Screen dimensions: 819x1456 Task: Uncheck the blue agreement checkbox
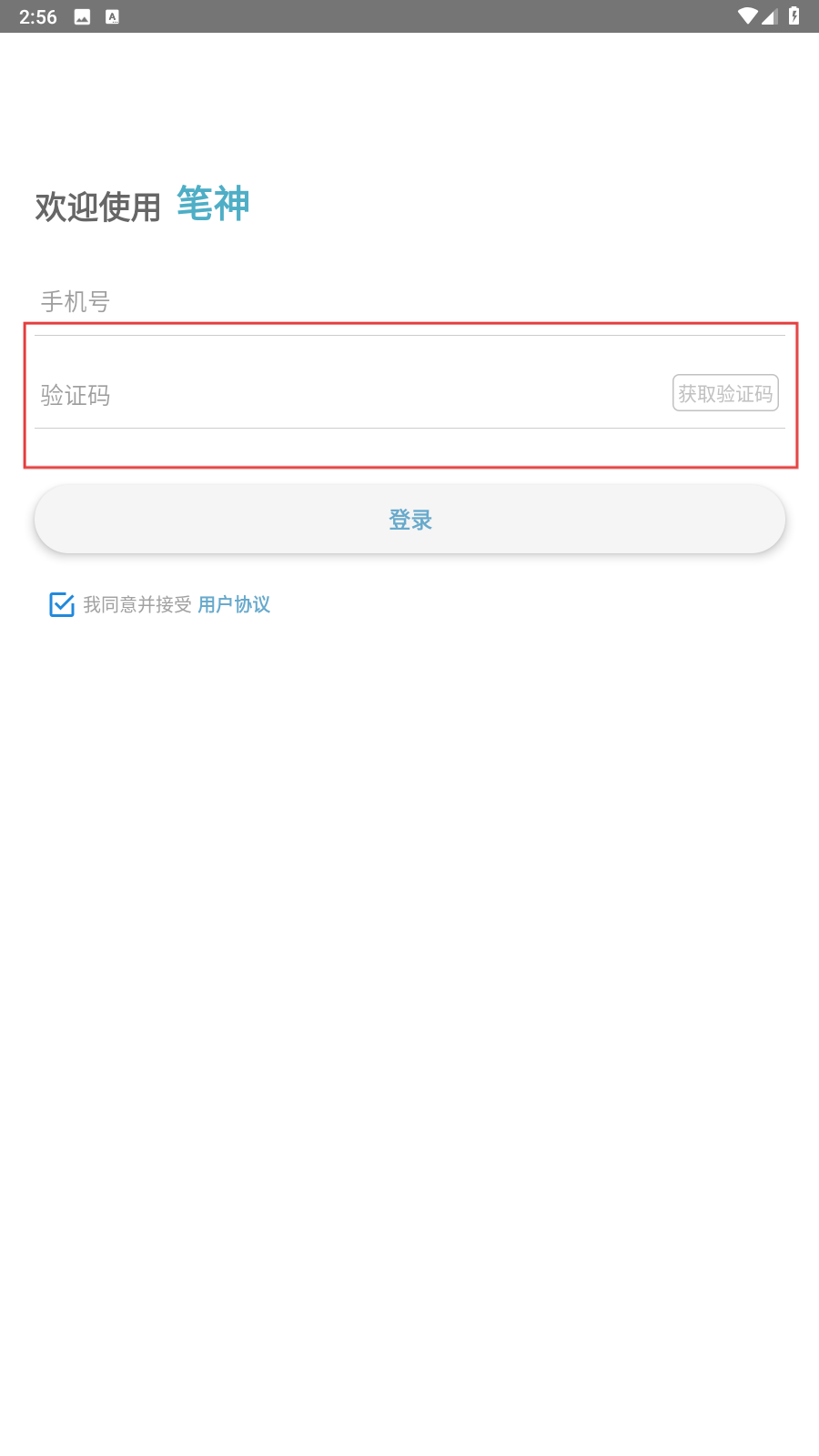62,604
